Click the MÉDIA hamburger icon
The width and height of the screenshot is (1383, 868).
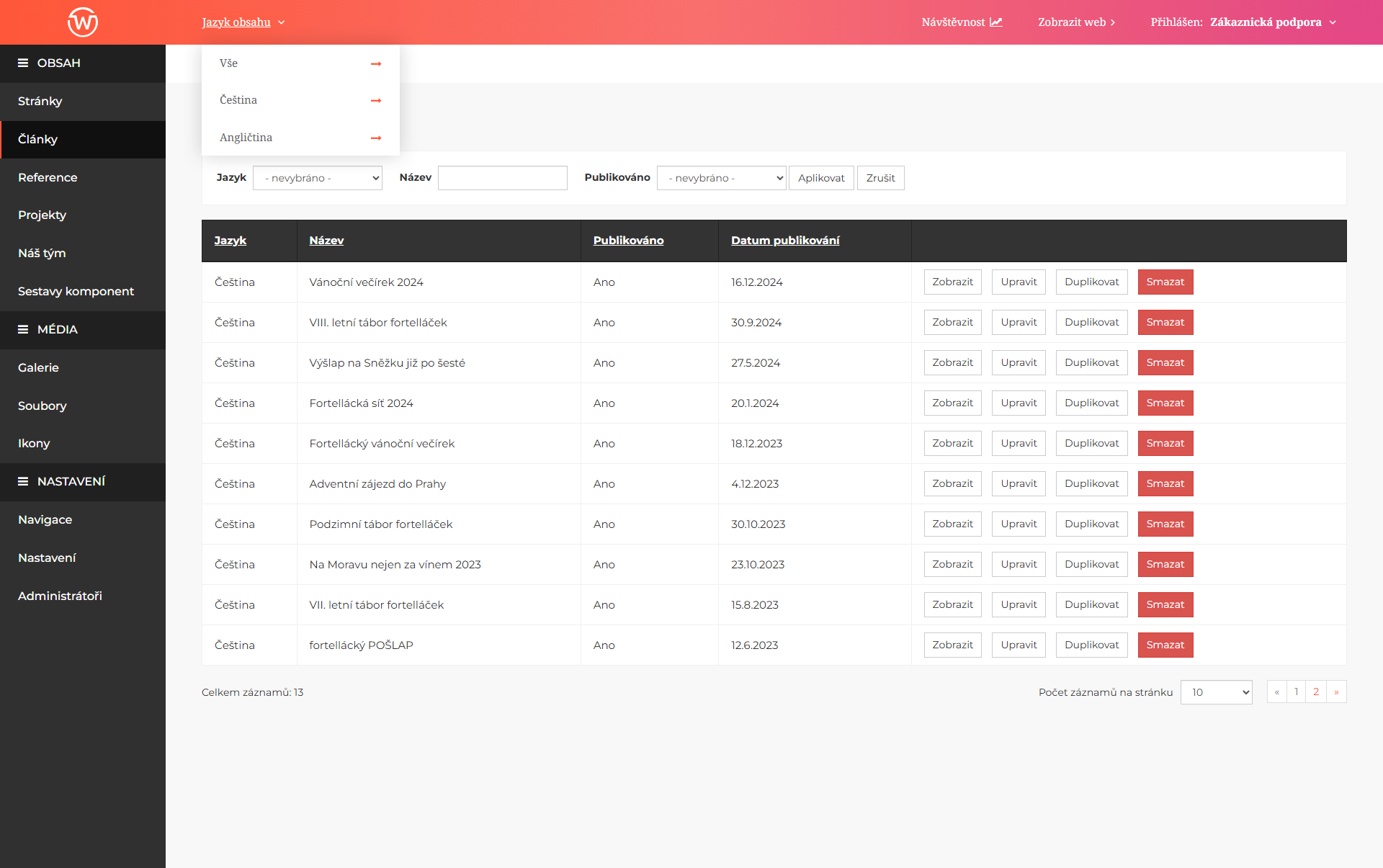coord(23,330)
